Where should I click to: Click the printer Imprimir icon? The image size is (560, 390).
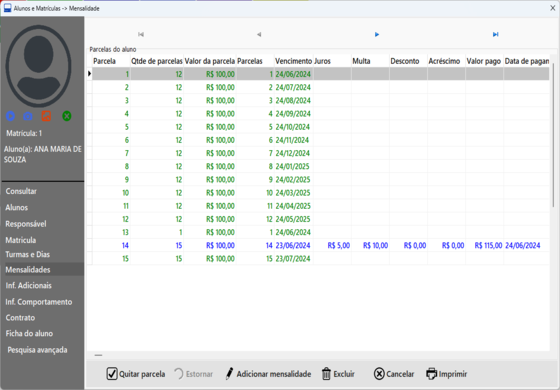pos(431,374)
